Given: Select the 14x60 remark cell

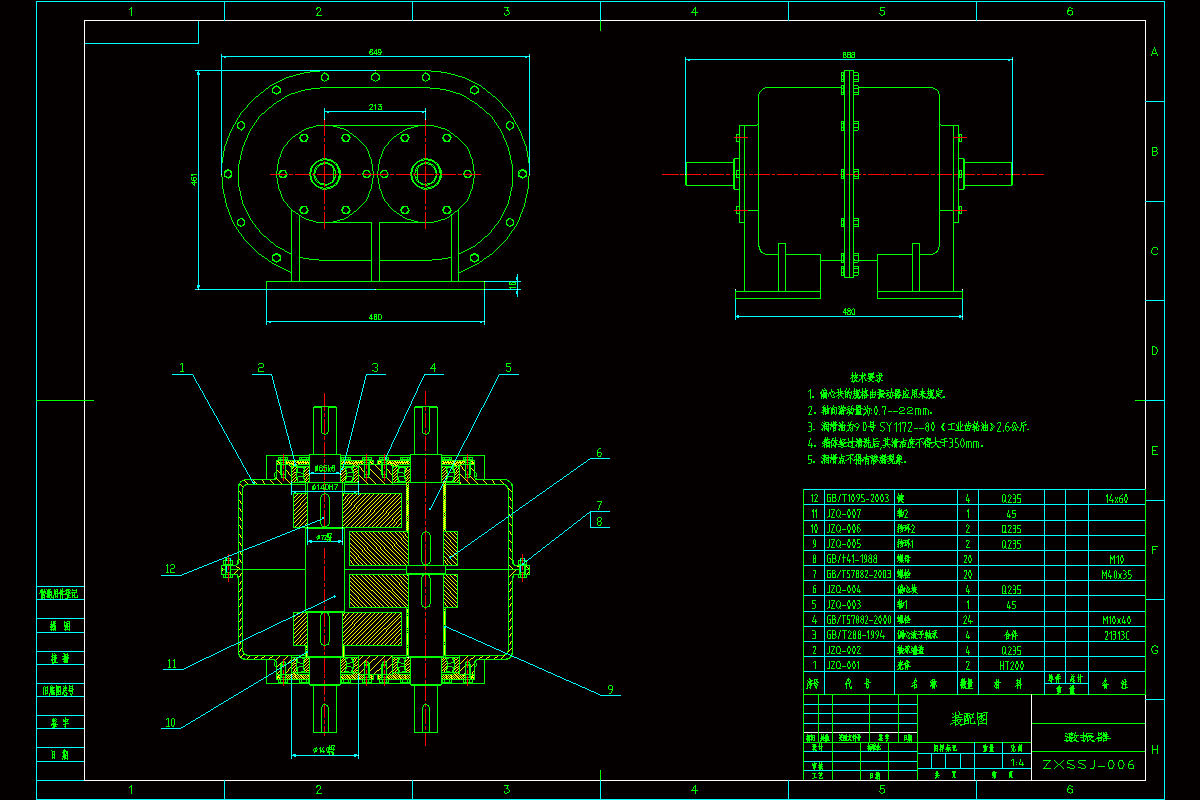Looking at the screenshot, I should coord(1115,498).
